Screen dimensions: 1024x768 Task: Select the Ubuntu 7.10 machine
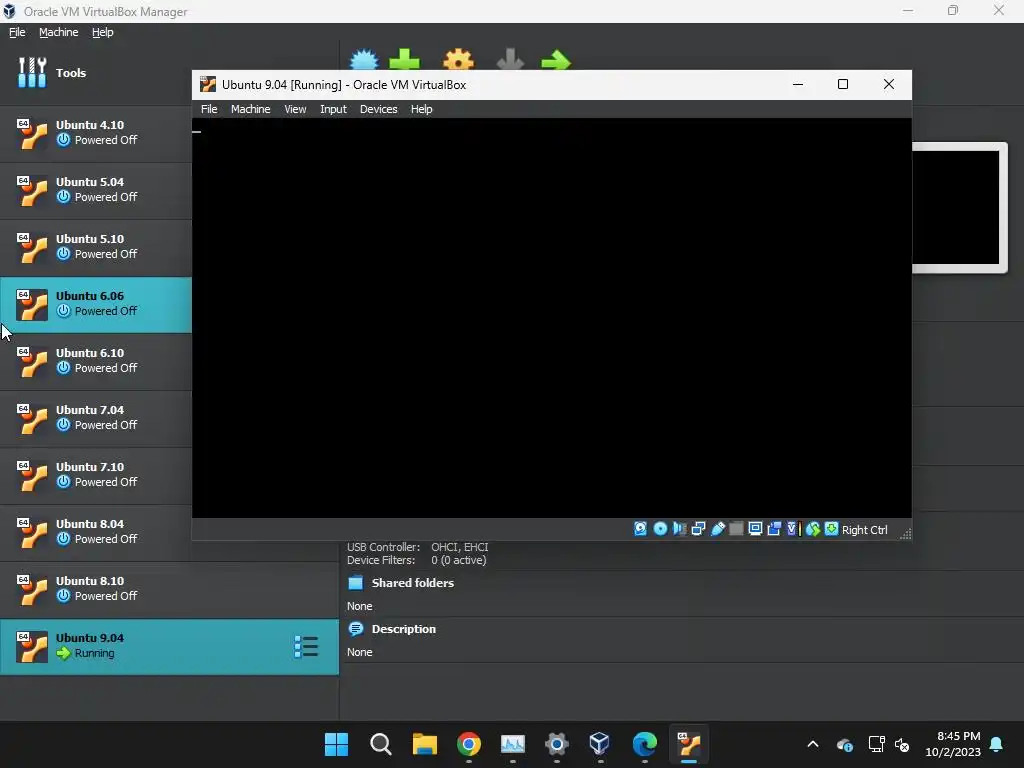(96, 475)
